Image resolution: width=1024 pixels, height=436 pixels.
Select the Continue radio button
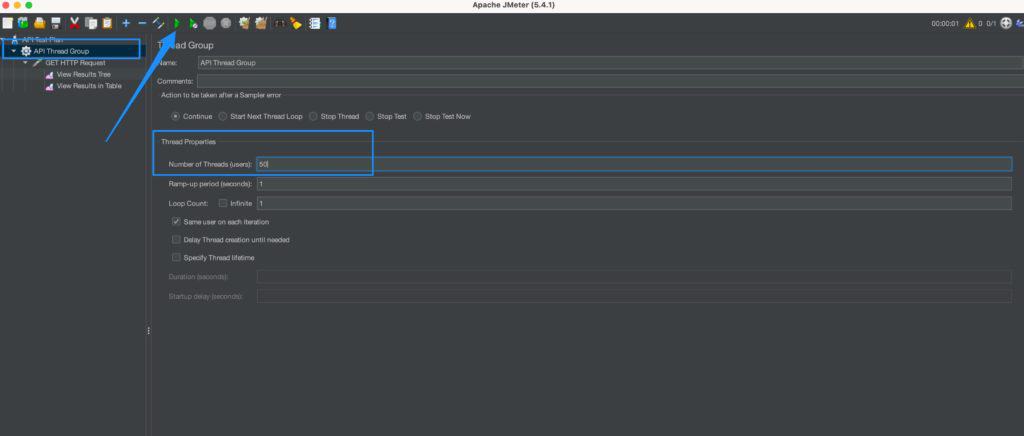coord(175,116)
